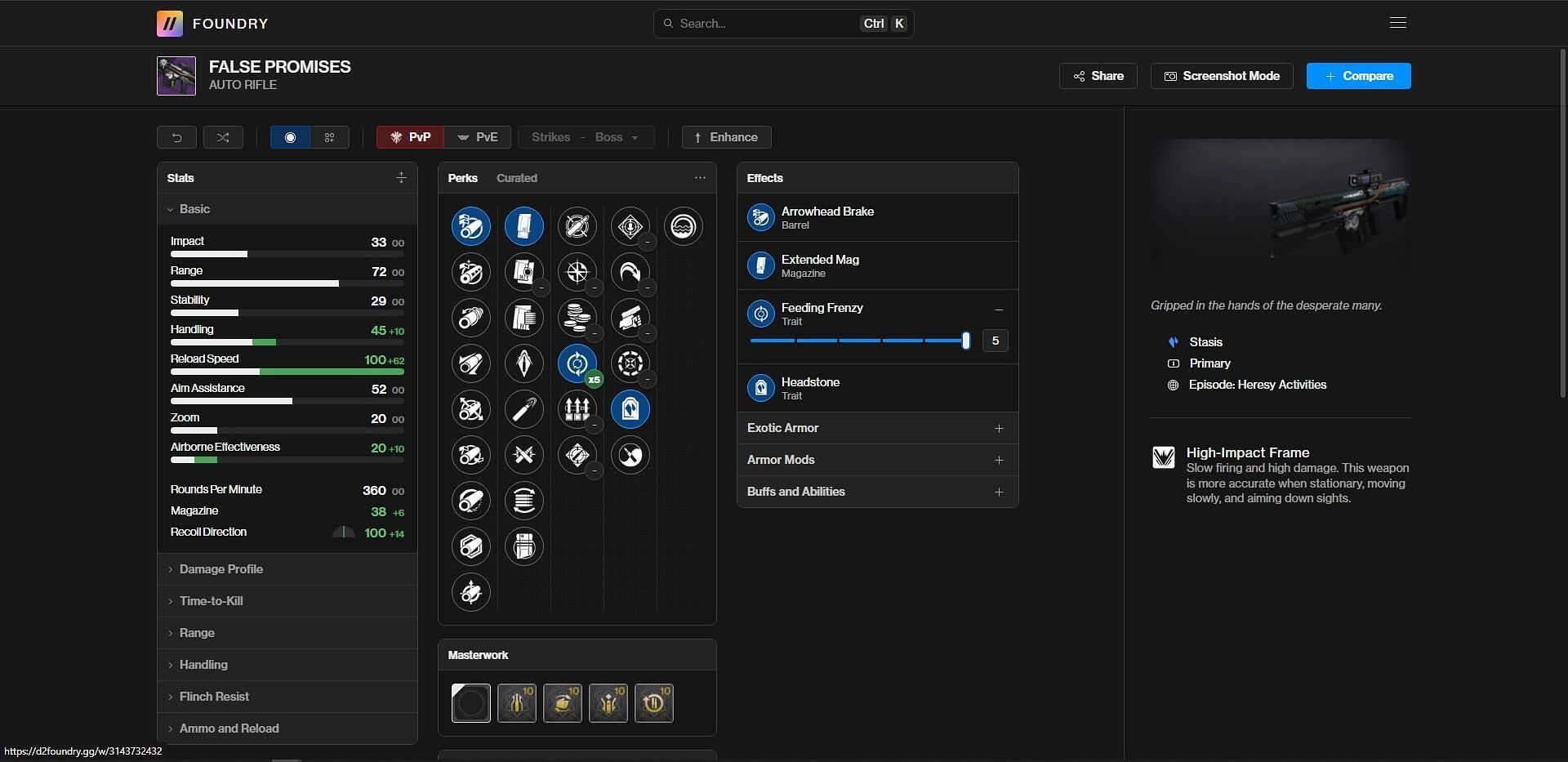The height and width of the screenshot is (762, 1568).
Task: Choose the empty masterwork slot icon
Action: pyautogui.click(x=470, y=703)
